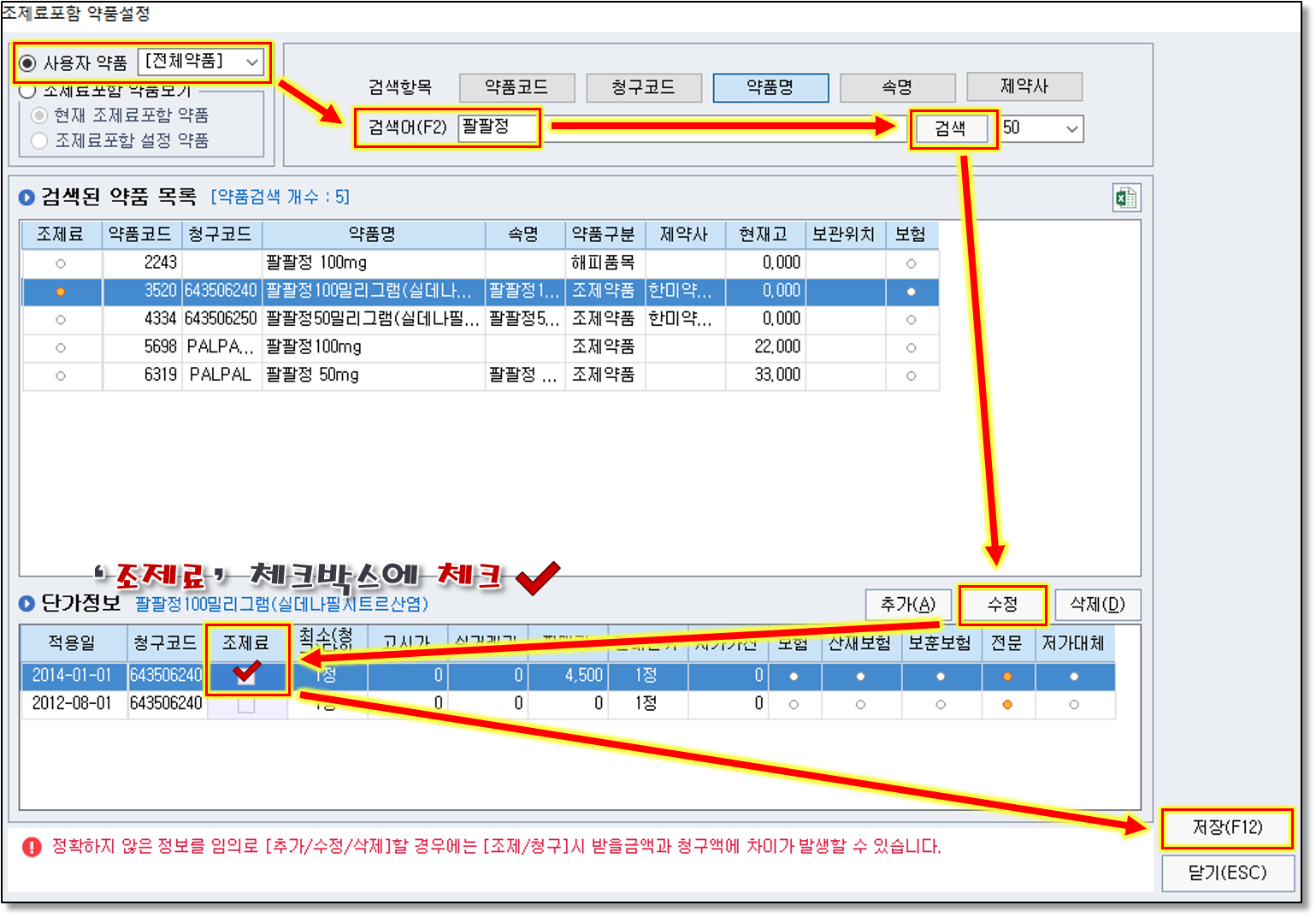Toggle the 조제료 checkbox in 2014-01-01 row
Screen dimensions: 1316x917
(246, 675)
